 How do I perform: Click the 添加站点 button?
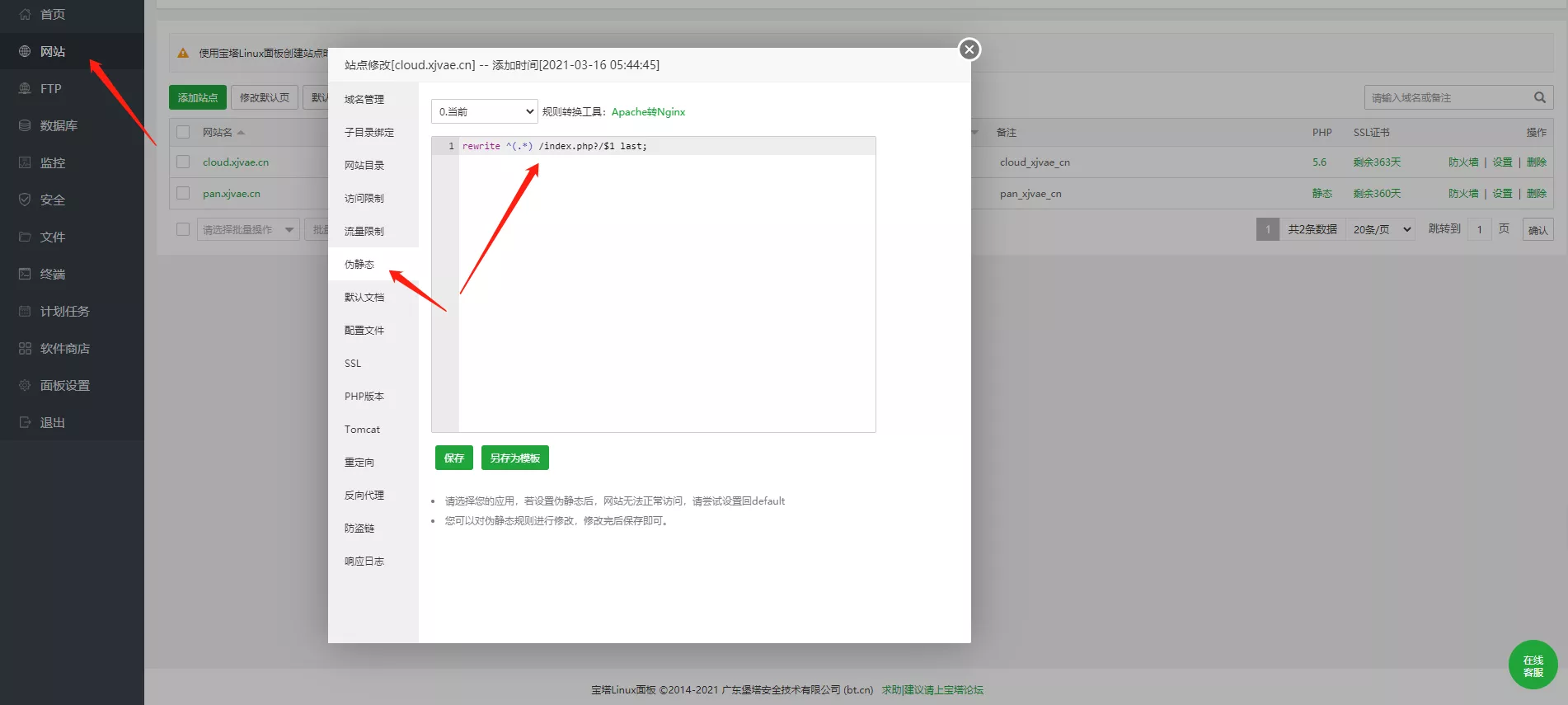point(198,97)
